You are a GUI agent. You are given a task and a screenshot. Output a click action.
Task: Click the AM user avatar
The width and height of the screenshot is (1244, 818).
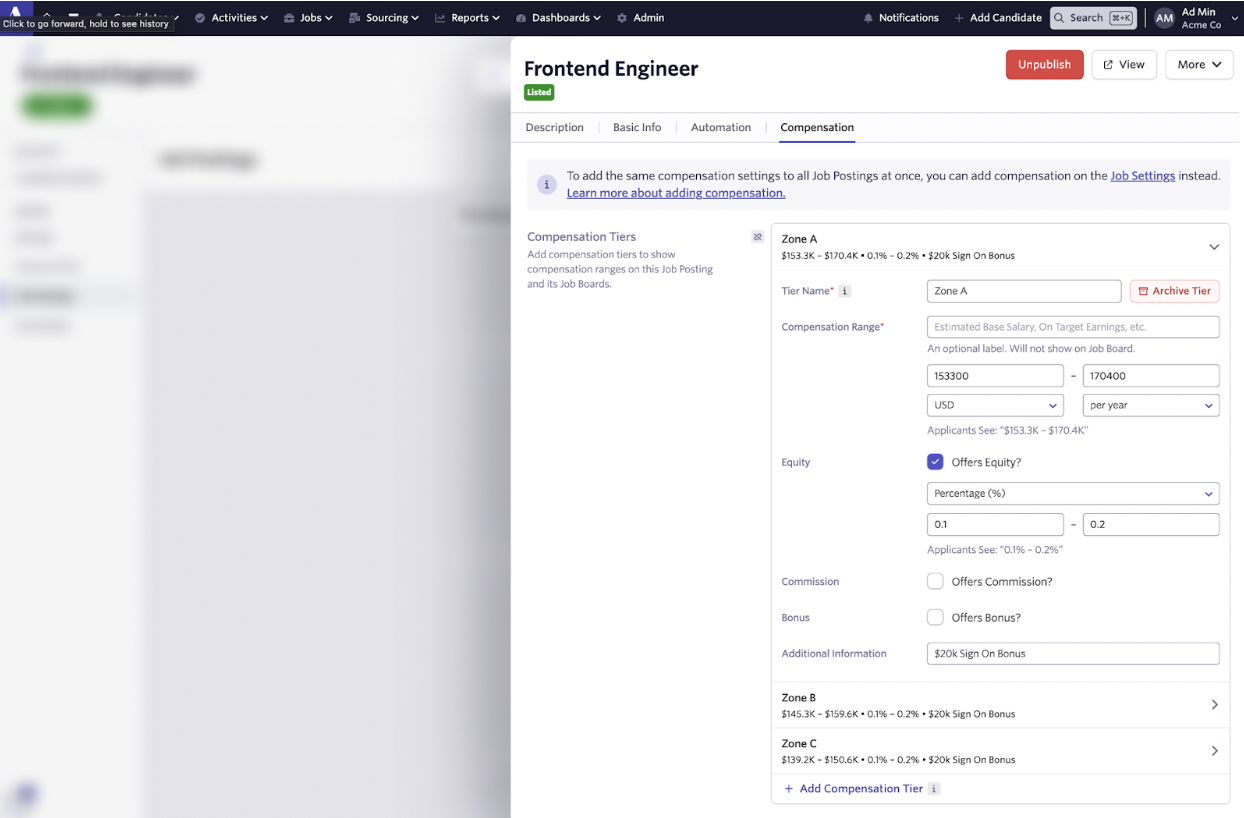coord(1164,18)
